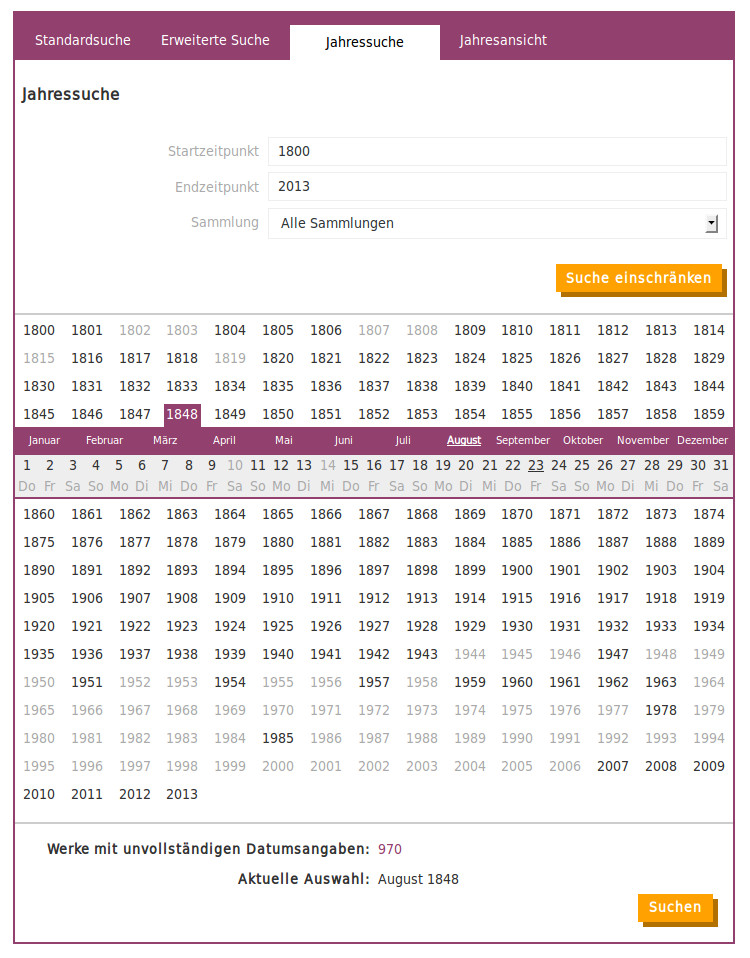Screen dimensions: 750x958
Task: Select year 1860
Action: (39, 514)
